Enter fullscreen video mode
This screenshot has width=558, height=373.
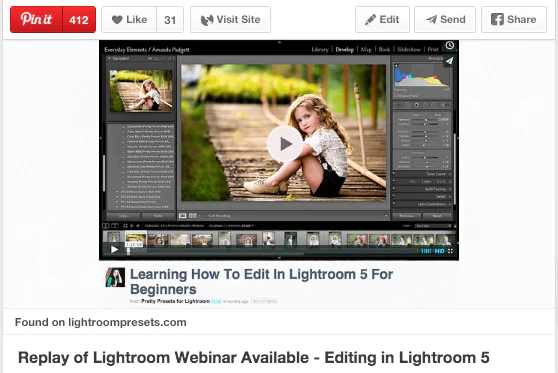click(x=451, y=251)
